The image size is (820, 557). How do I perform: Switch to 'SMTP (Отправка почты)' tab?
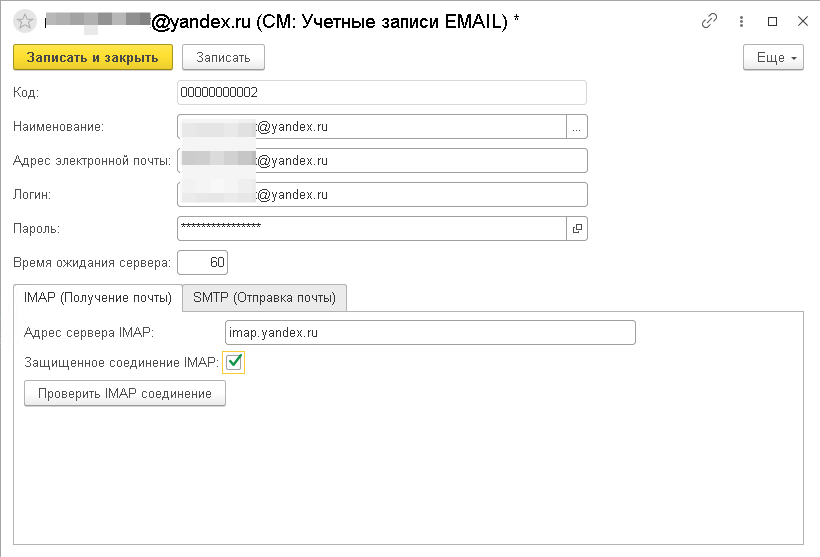(x=264, y=298)
